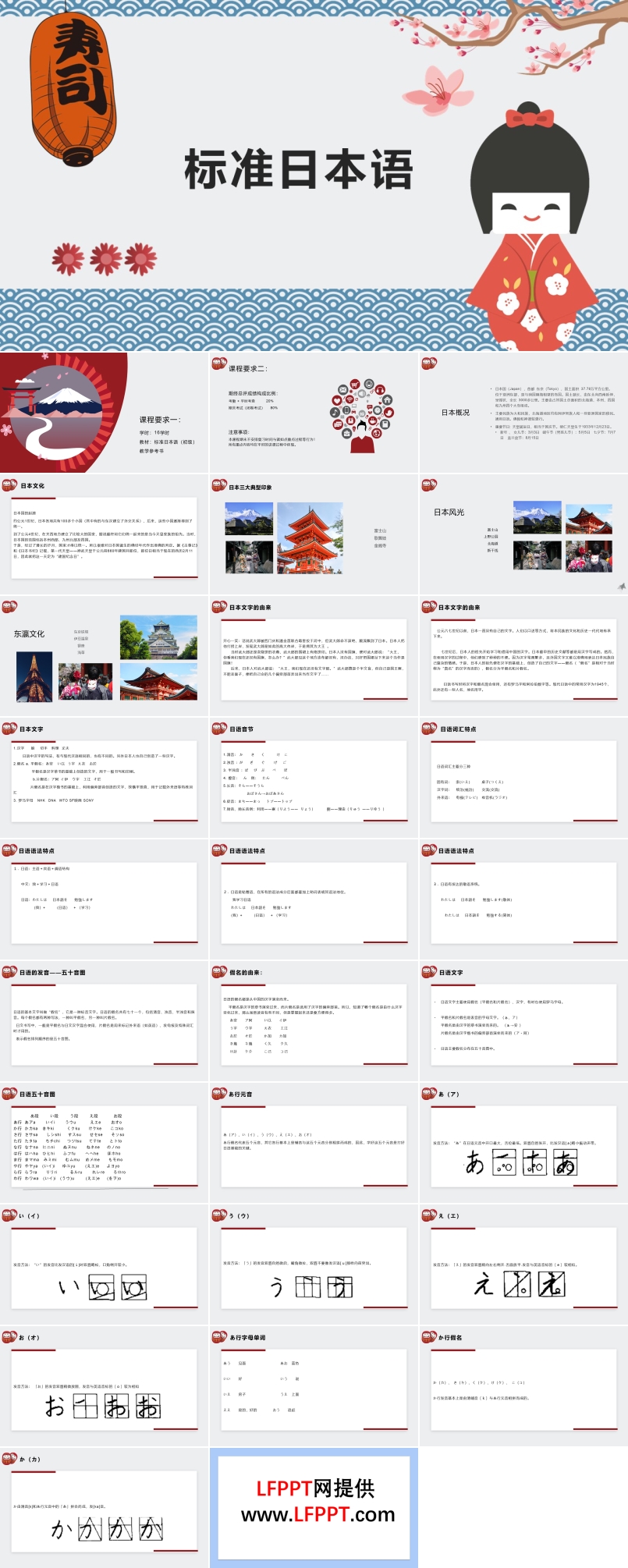Click the large あ hiragana character
Image resolution: width=628 pixels, height=1568 pixels.
click(475, 1164)
